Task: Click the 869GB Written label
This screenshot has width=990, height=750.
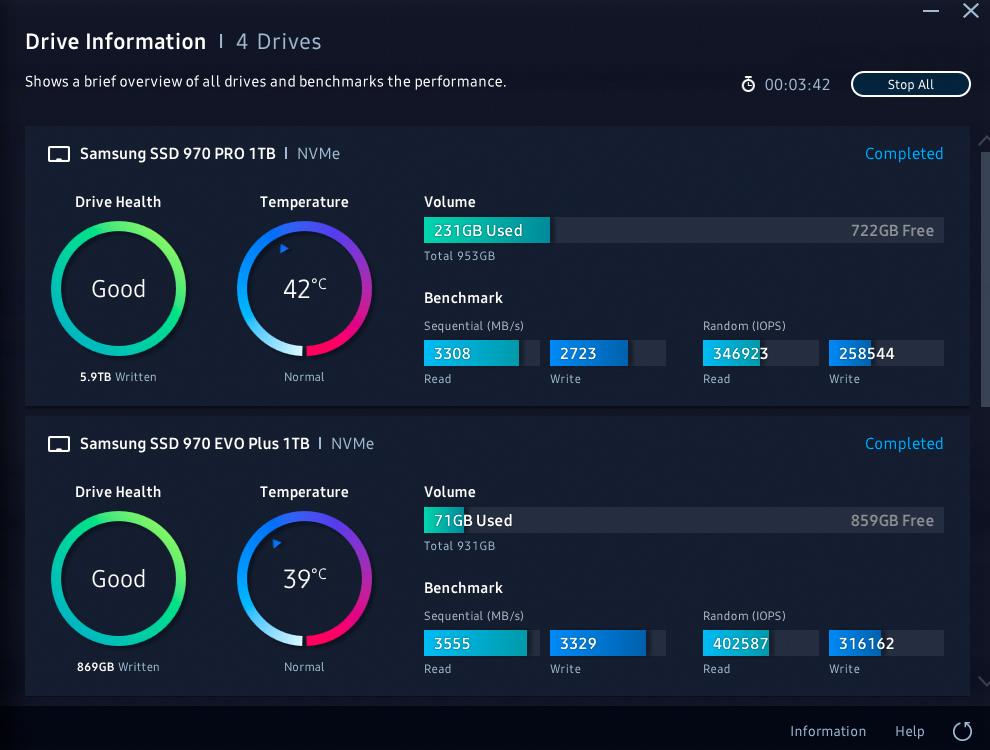Action: [x=118, y=667]
